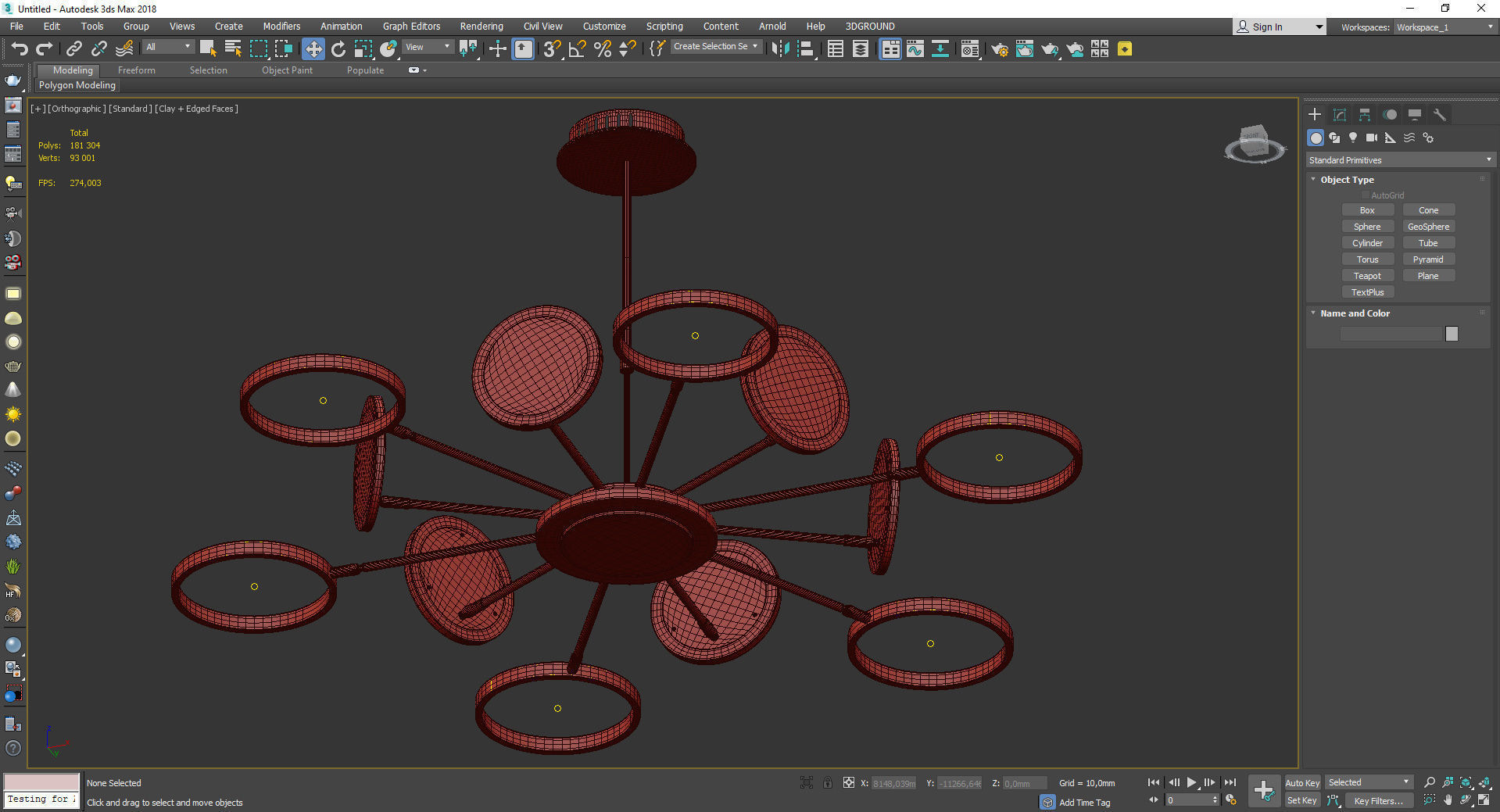Click the Key Filters button
1500x812 pixels.
click(x=1379, y=800)
